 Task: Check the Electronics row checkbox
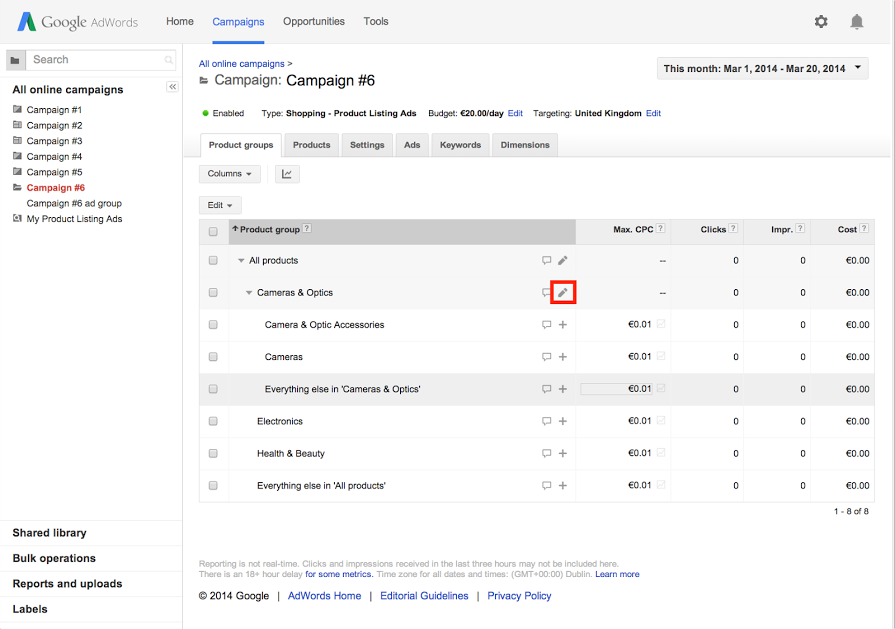click(x=213, y=421)
